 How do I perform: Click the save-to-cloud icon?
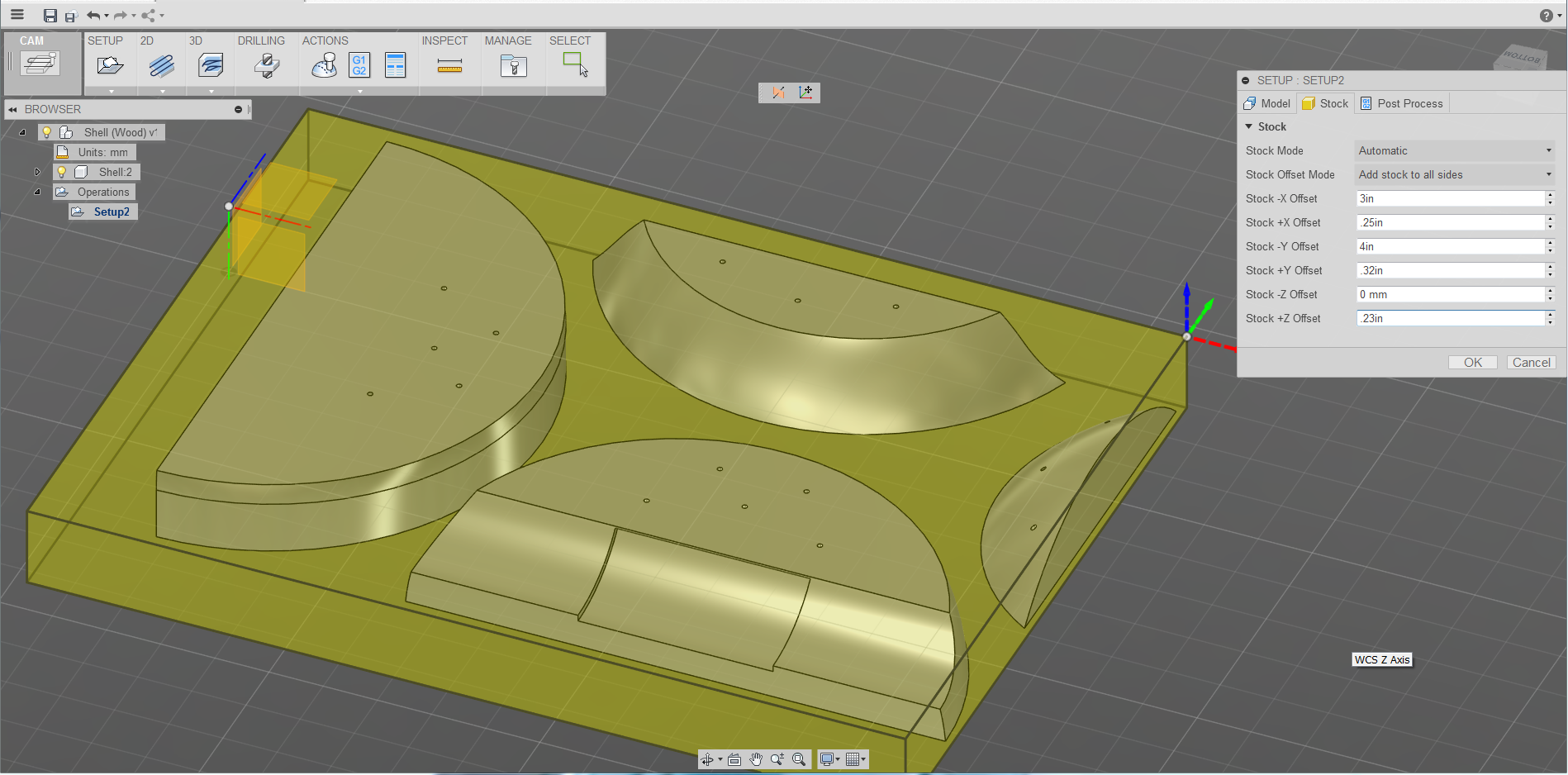point(71,17)
